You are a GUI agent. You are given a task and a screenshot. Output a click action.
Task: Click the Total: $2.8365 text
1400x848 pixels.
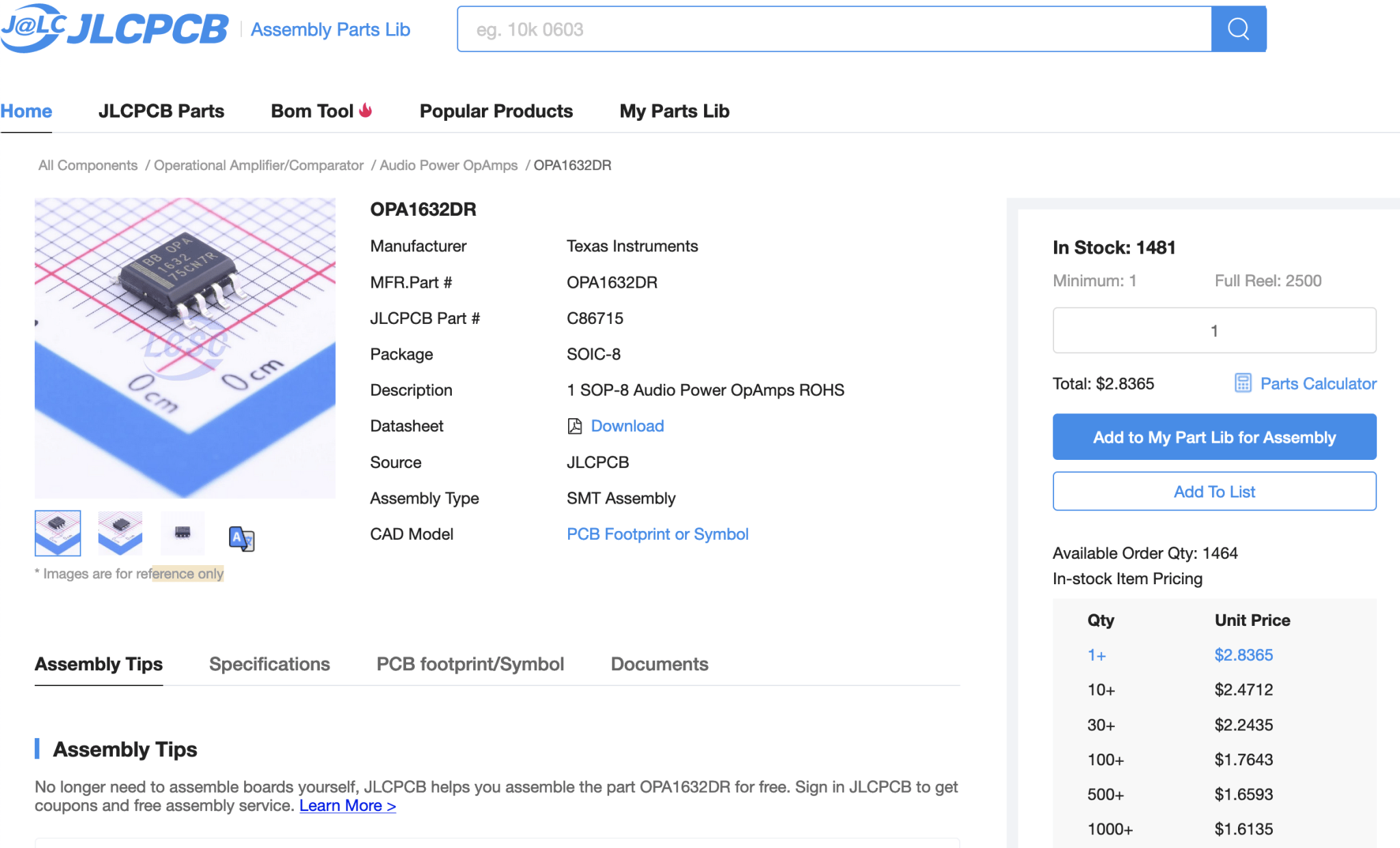(x=1103, y=384)
